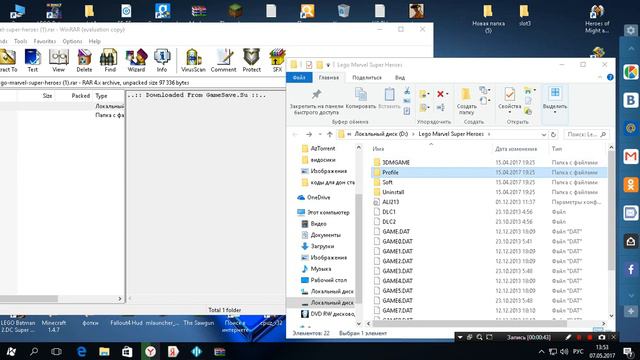Screen dimensions: 640x360
Task: Go up one folder level in Explorer
Action: 330,134
